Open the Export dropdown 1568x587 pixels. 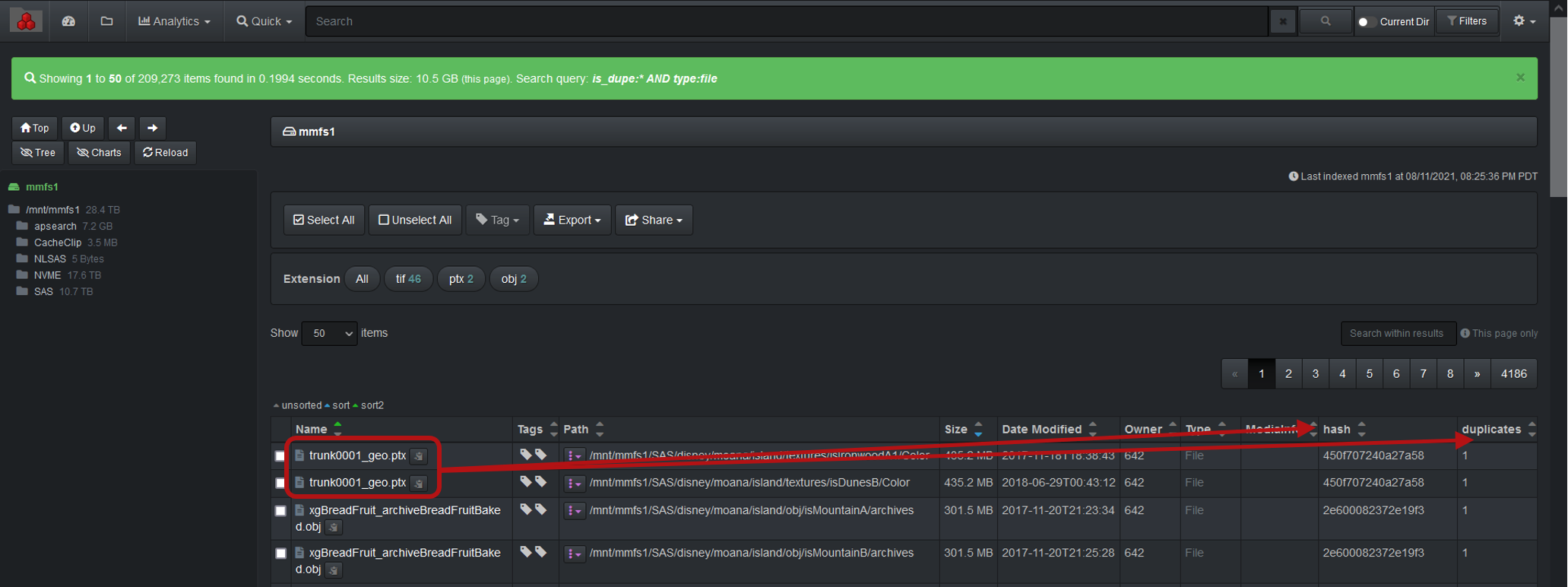pyautogui.click(x=572, y=220)
